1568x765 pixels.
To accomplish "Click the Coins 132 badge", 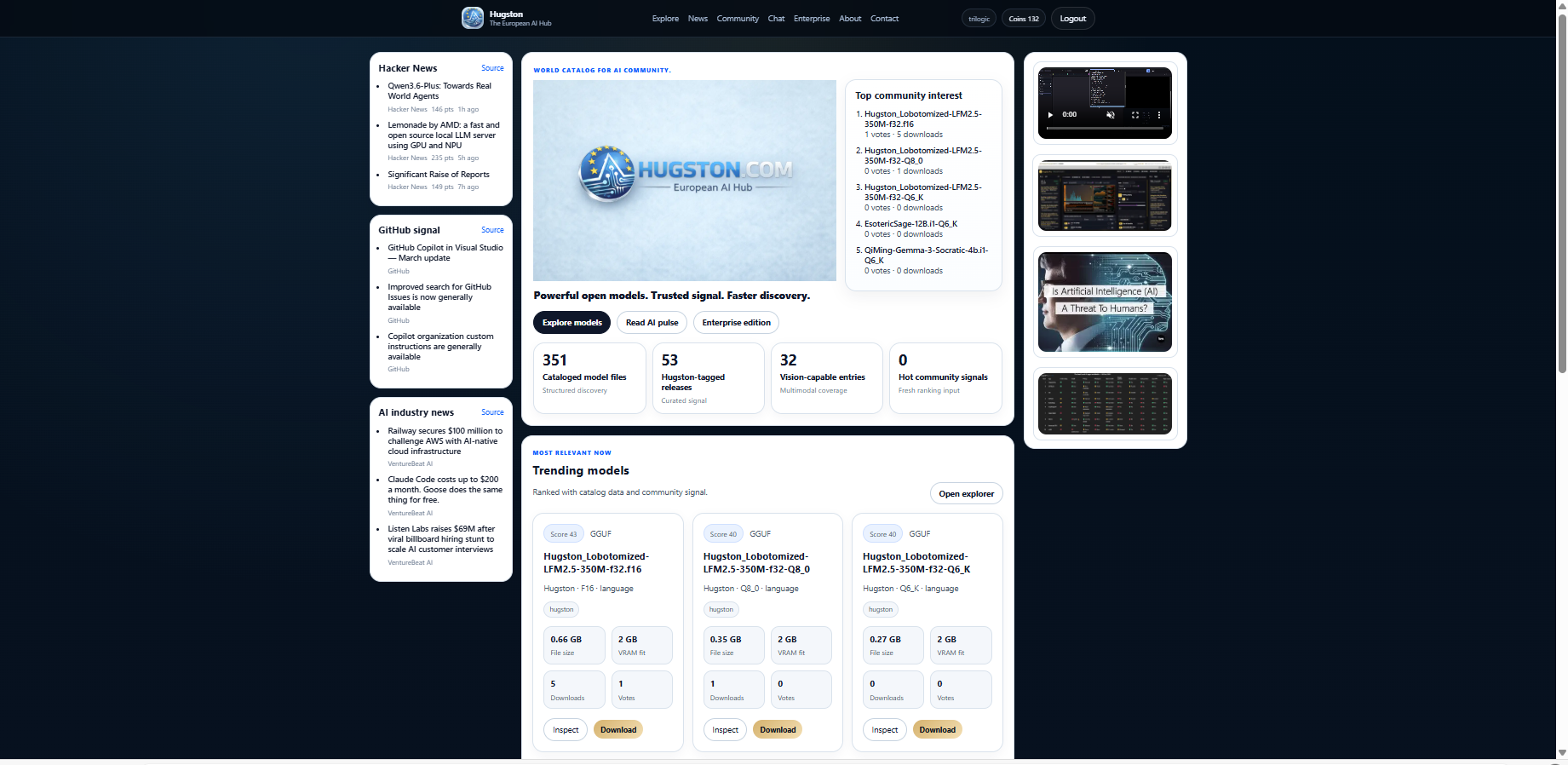I will click(x=1024, y=19).
